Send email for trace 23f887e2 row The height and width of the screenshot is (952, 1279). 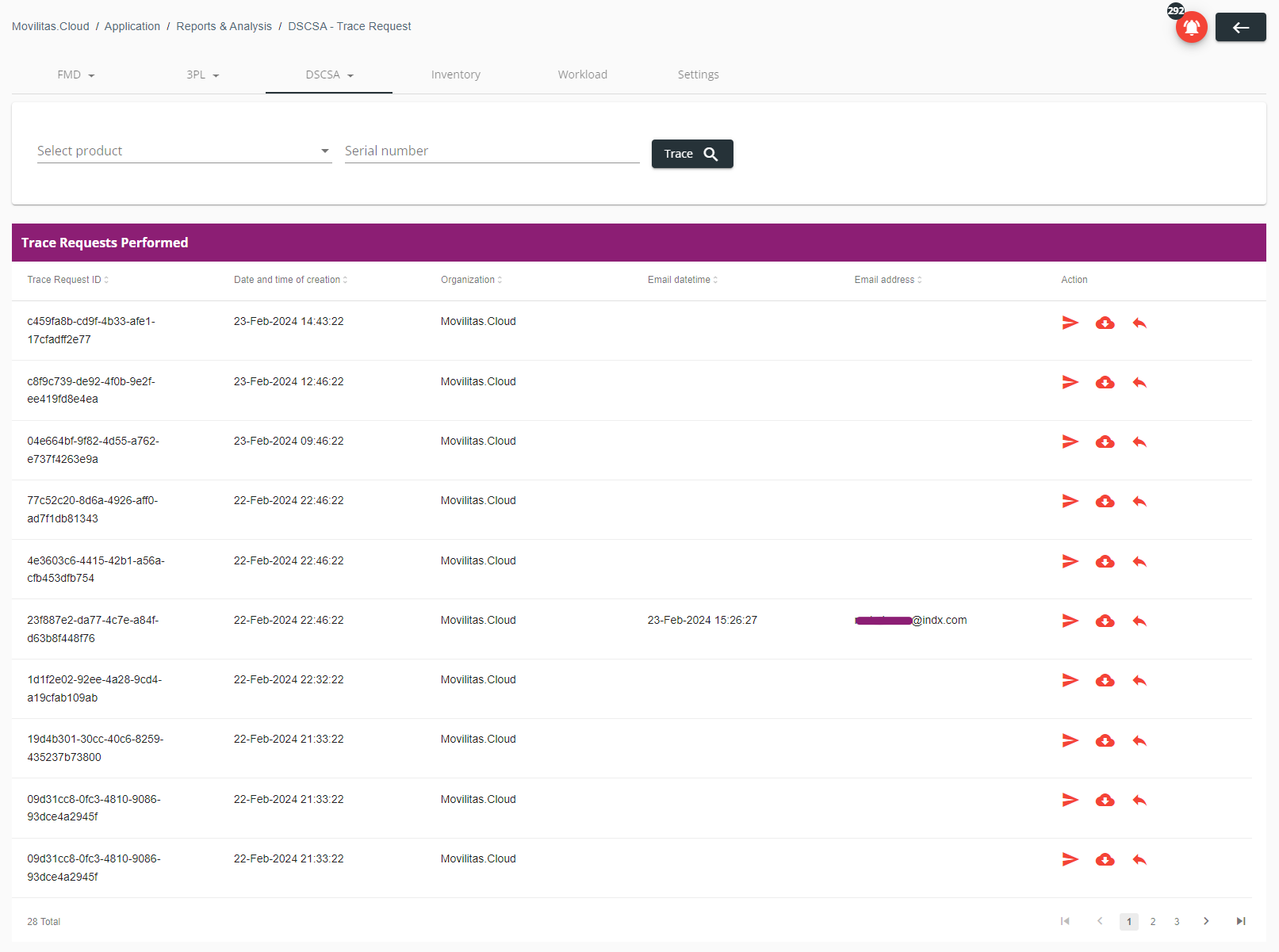click(1070, 621)
